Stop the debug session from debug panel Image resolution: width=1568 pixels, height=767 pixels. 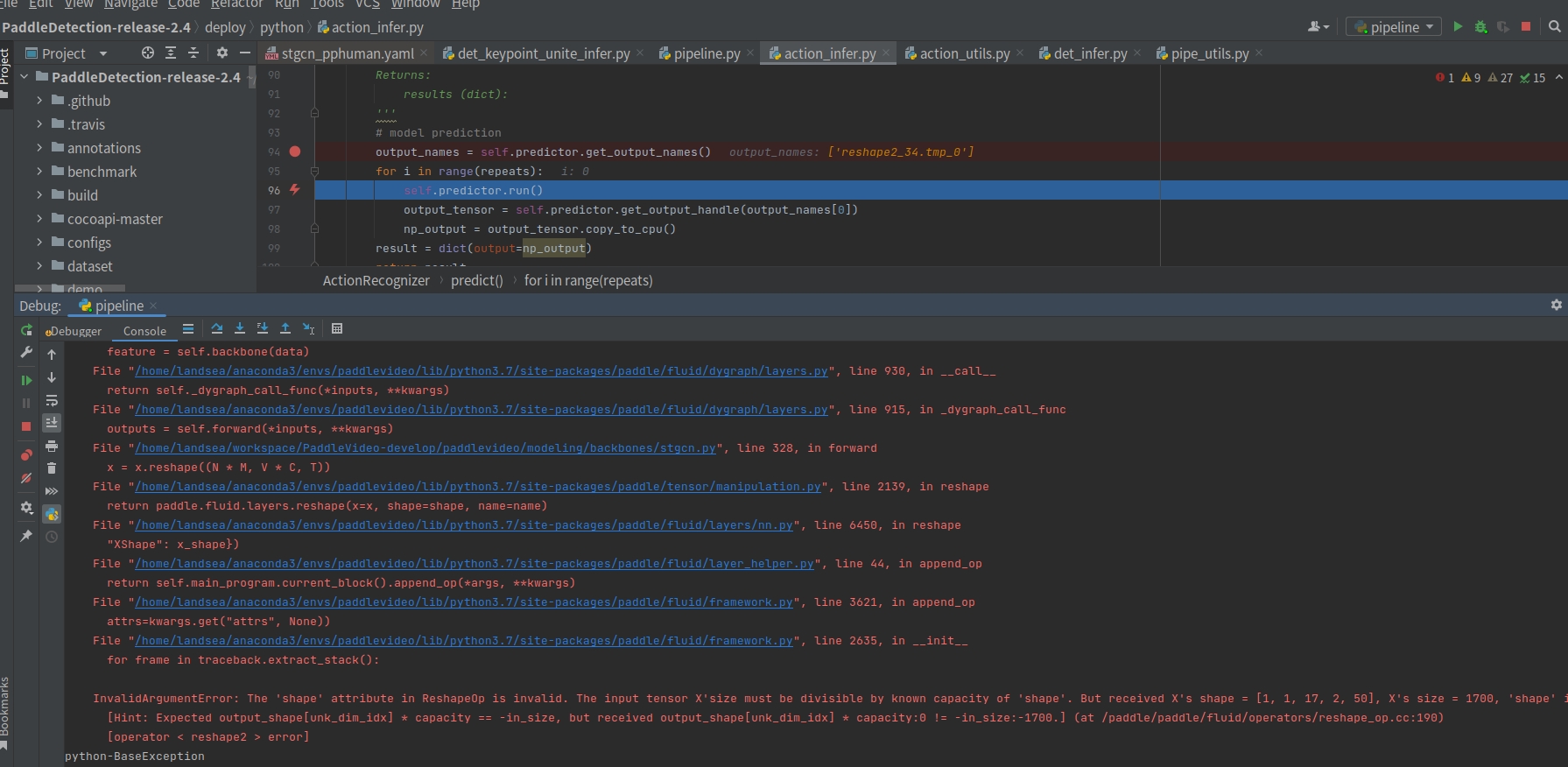[26, 426]
